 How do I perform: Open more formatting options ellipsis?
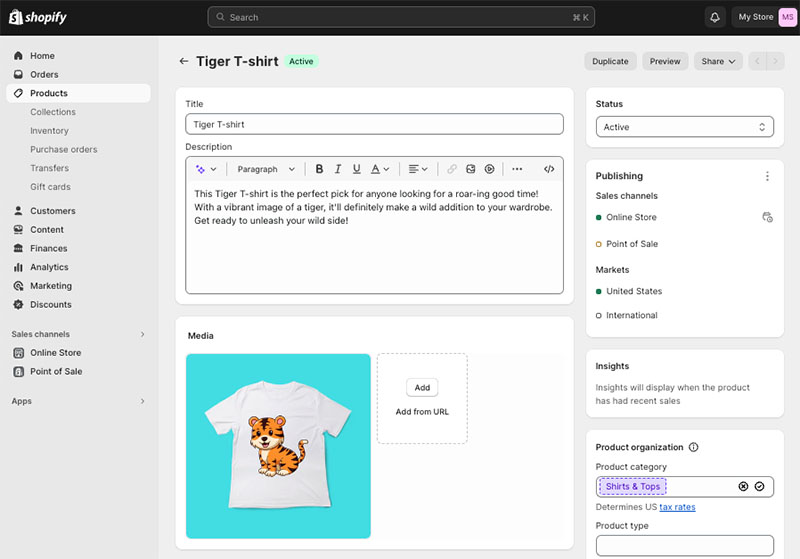(x=517, y=169)
